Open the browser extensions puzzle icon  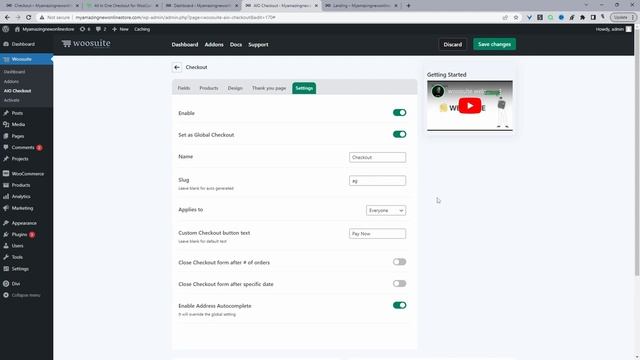coord(582,18)
